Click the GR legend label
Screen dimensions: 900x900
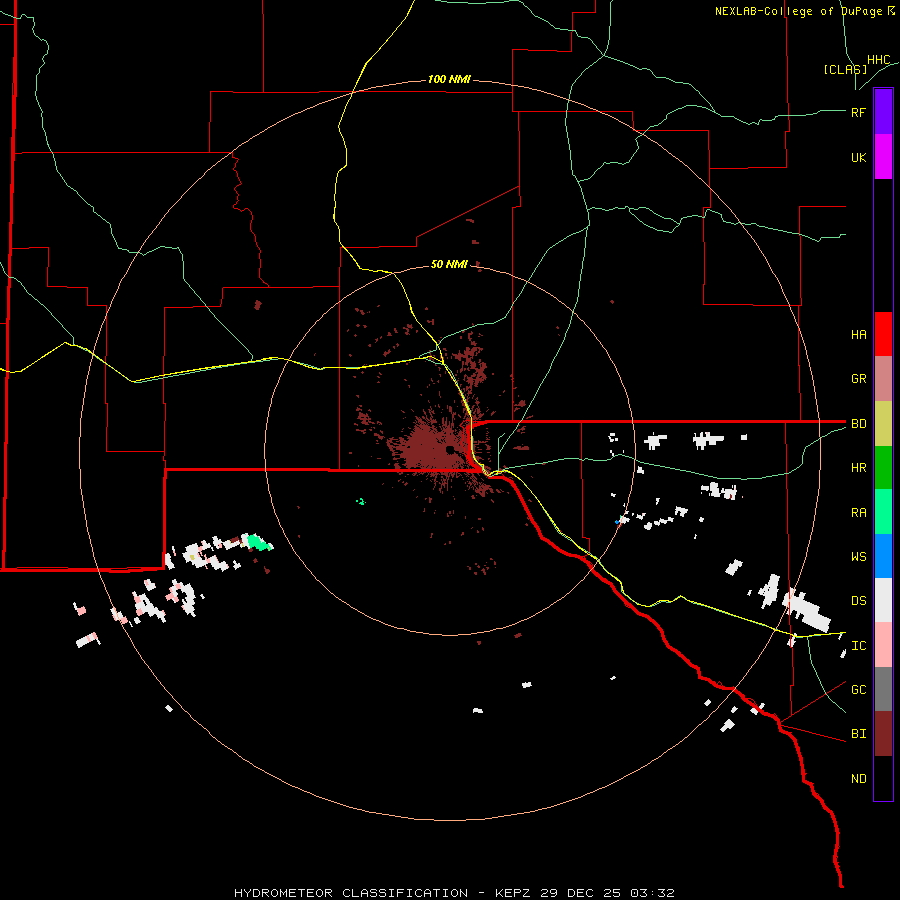(x=858, y=379)
